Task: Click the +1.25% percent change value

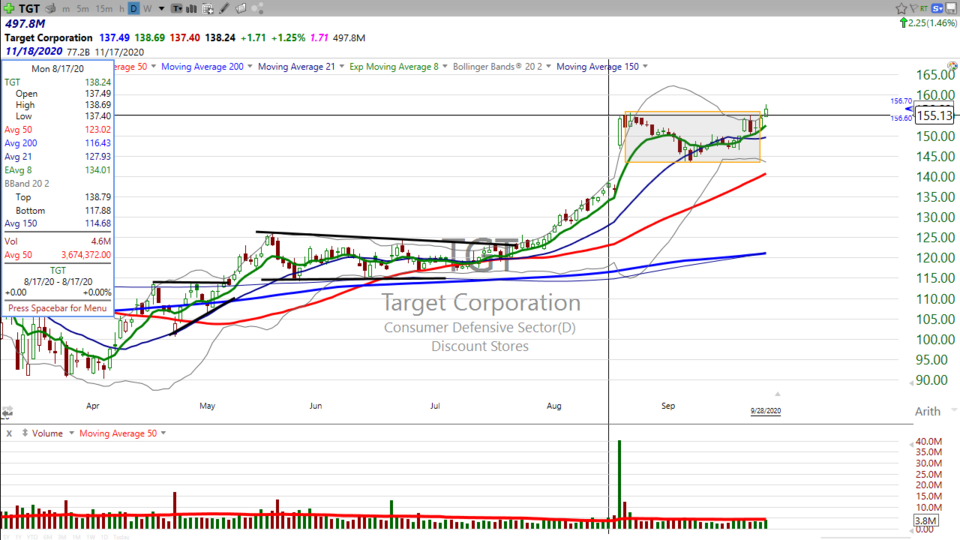Action: (288, 37)
